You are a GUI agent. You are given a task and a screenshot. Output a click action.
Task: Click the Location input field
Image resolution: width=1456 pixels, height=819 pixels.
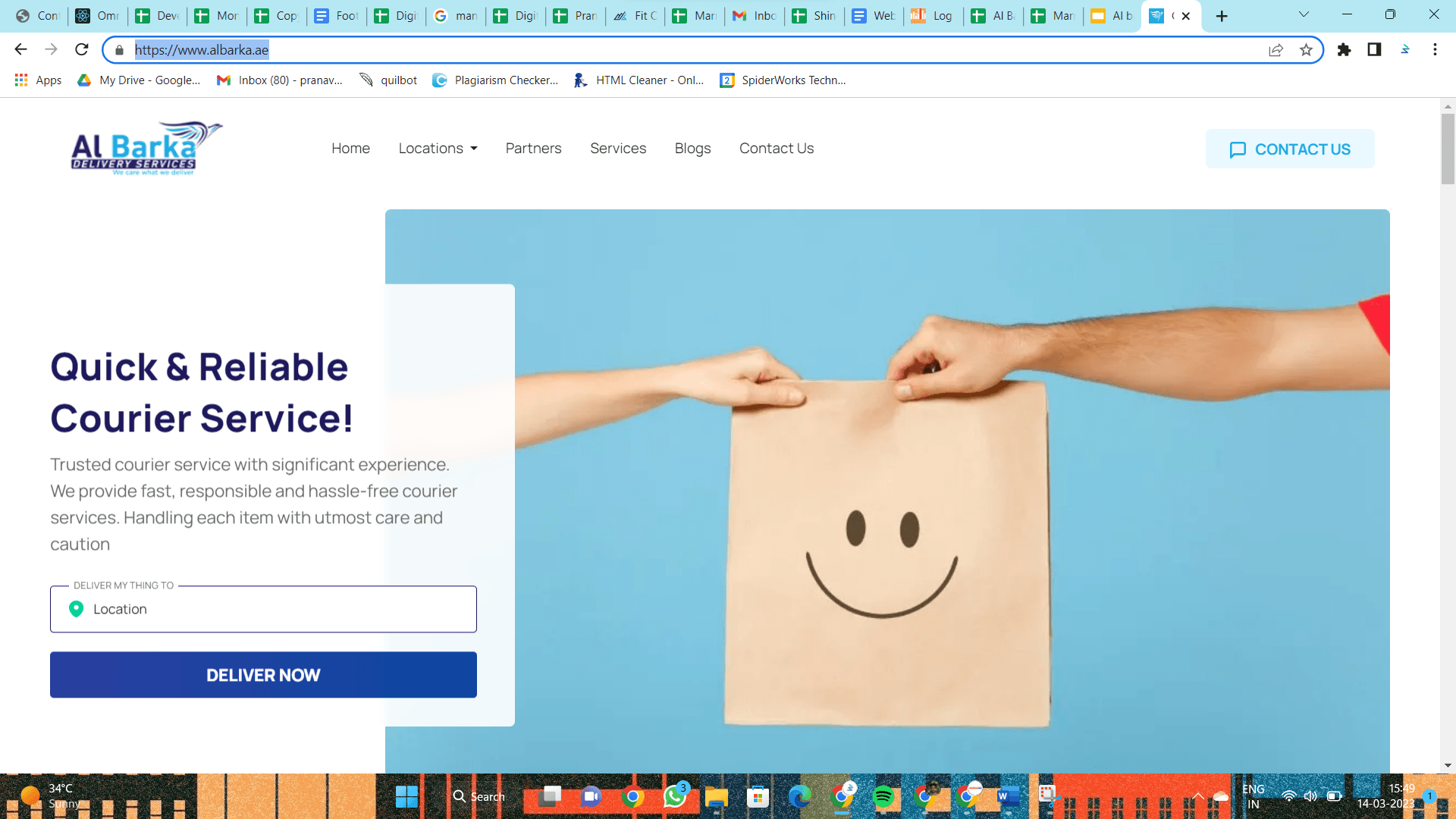click(263, 609)
